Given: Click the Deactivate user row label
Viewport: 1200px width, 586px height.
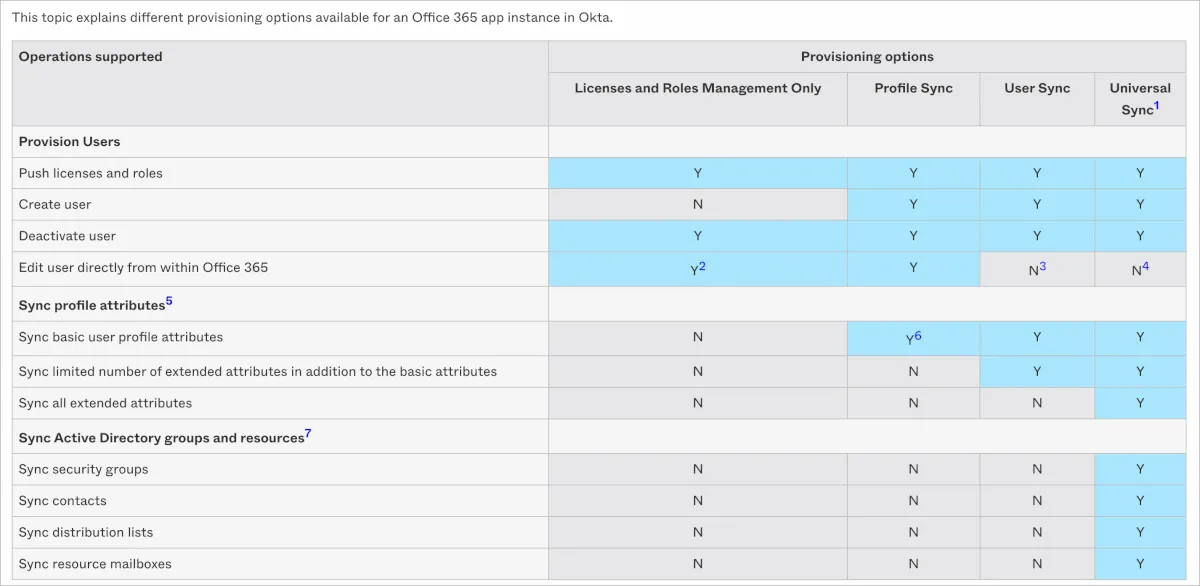Looking at the screenshot, I should (x=67, y=236).
